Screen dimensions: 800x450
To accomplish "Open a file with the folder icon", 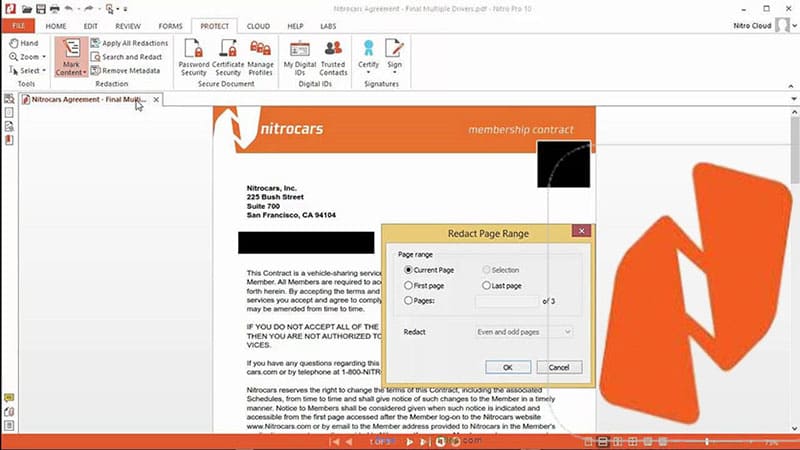I will click(x=27, y=9).
